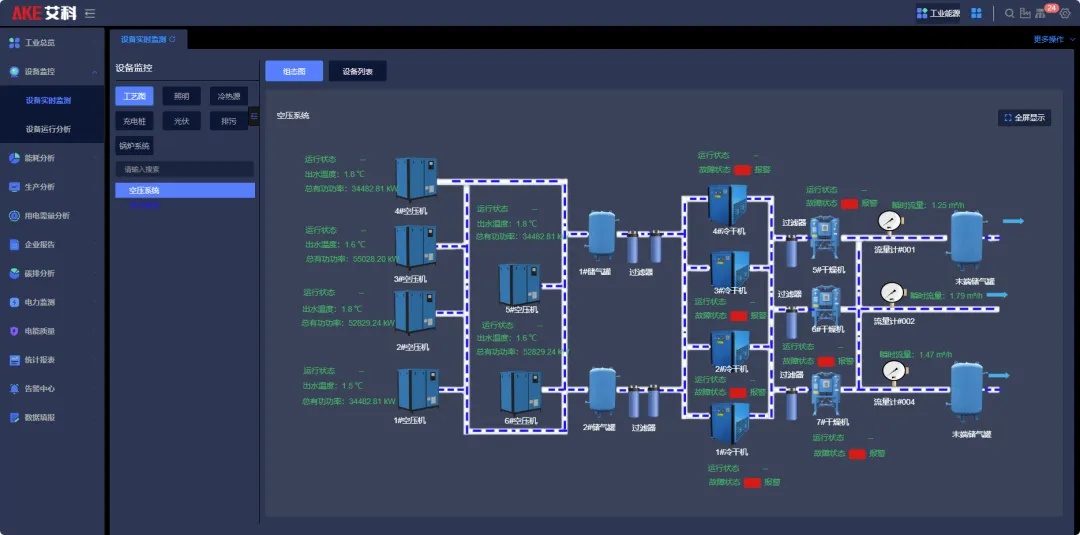
Task: Click the sidebar collapse hamburger icon
Action: (90, 13)
